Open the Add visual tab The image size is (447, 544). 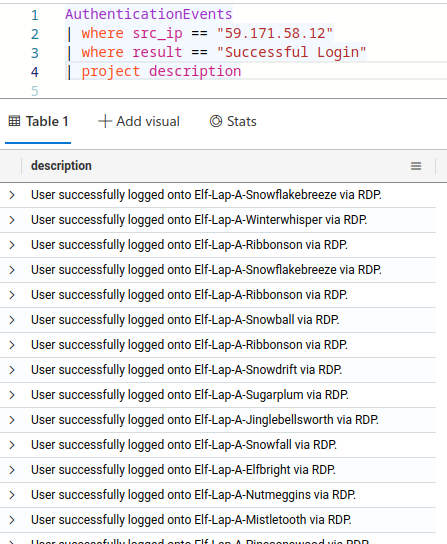(139, 121)
